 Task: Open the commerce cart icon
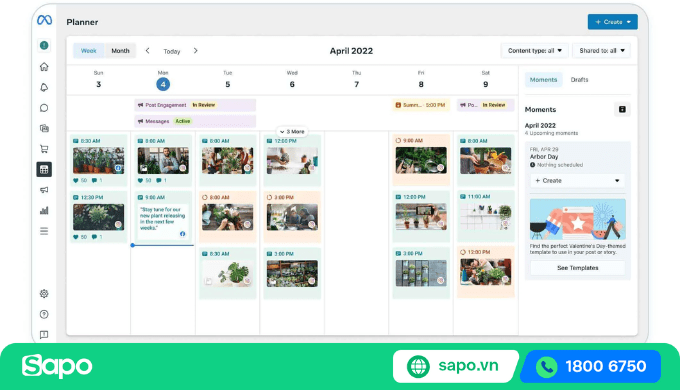(x=44, y=149)
